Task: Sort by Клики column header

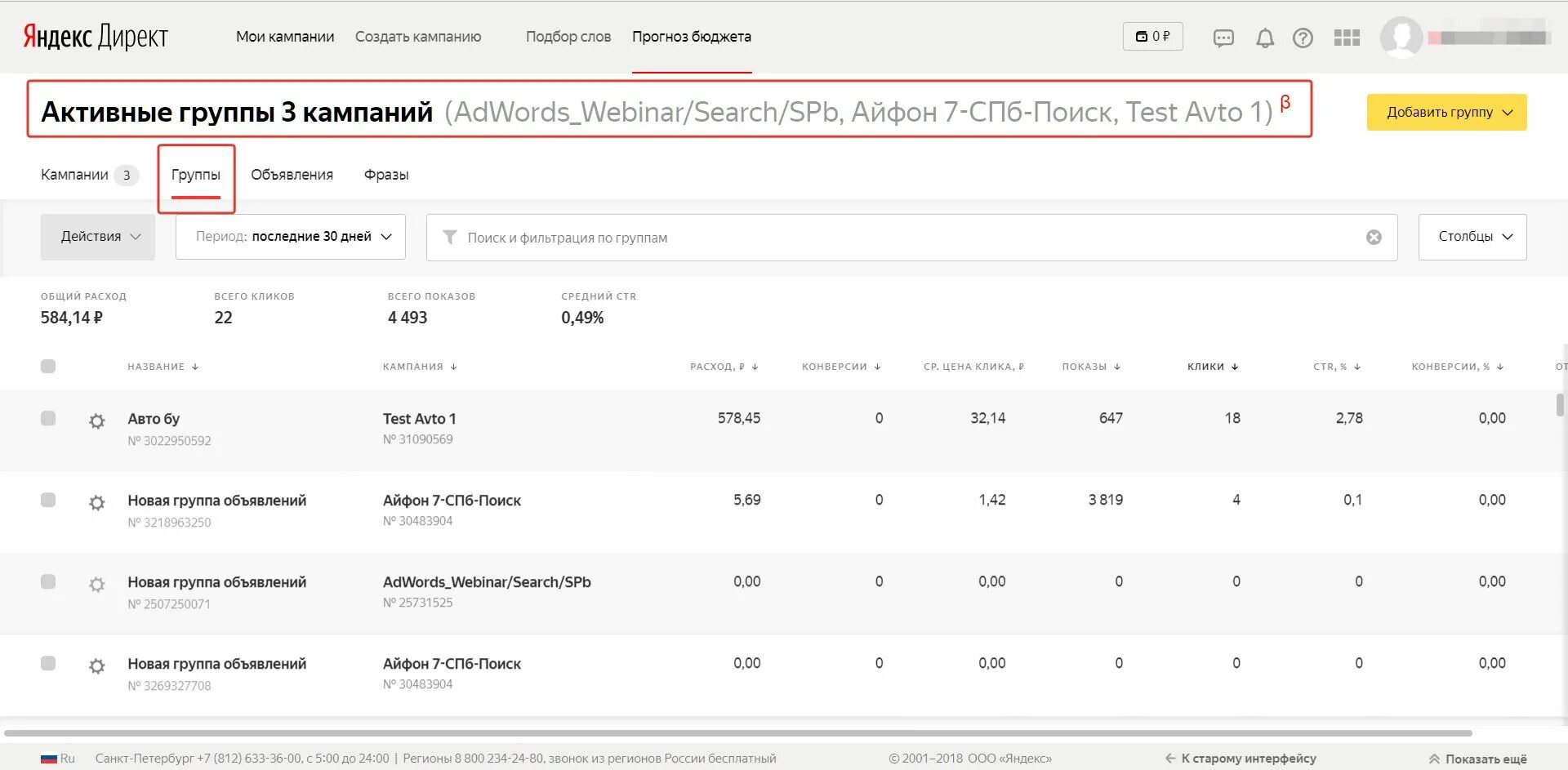Action: coord(1213,367)
